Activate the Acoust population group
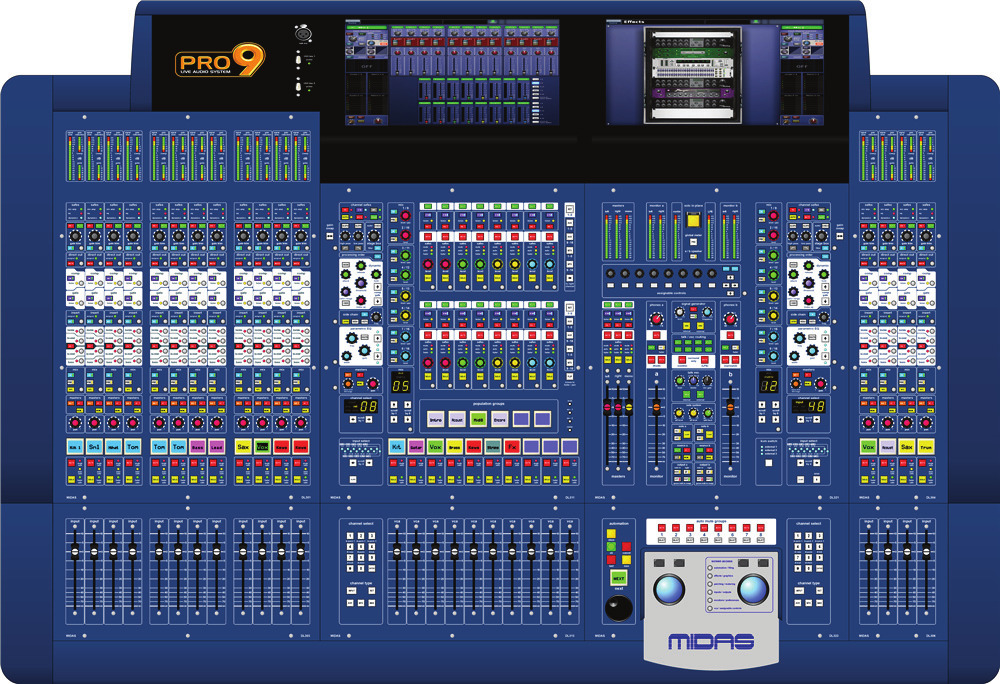This screenshot has height=684, width=1000. click(x=457, y=419)
